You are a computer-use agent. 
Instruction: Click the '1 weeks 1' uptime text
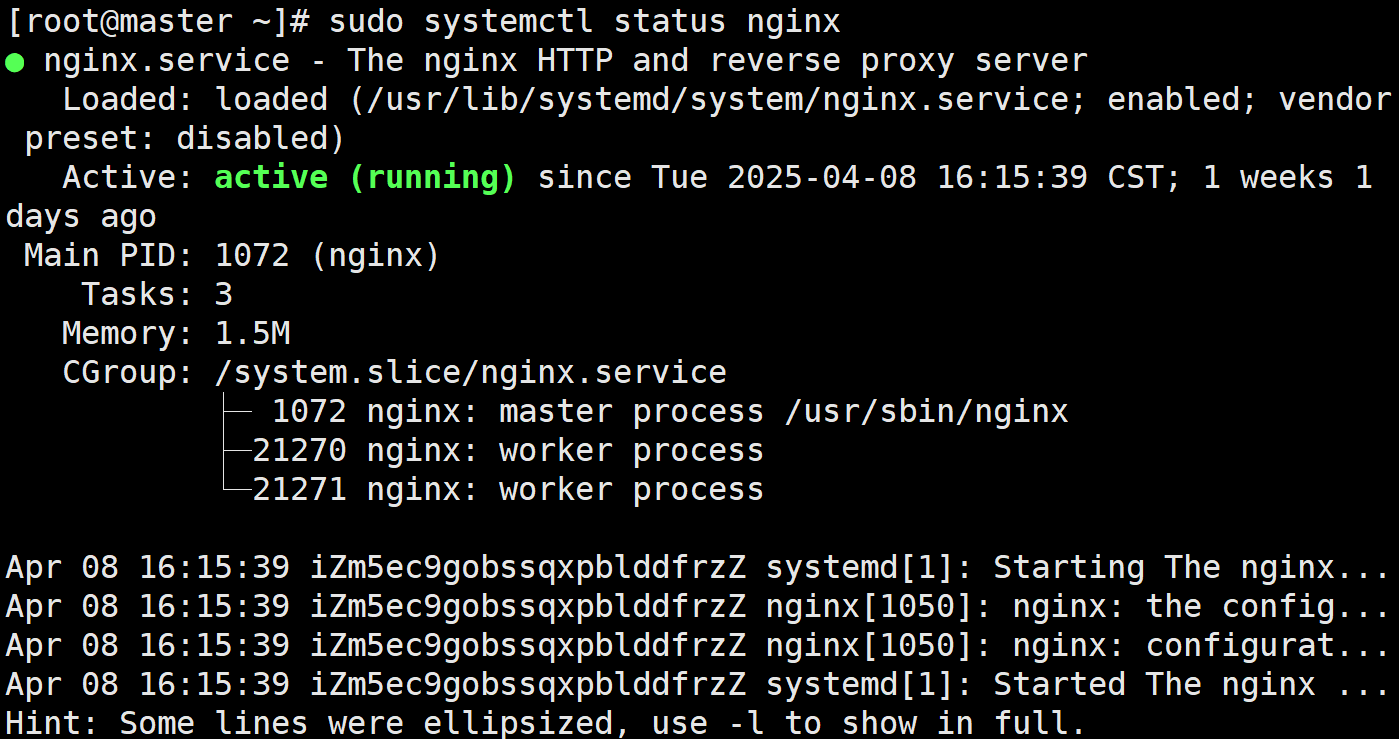coord(1287,178)
